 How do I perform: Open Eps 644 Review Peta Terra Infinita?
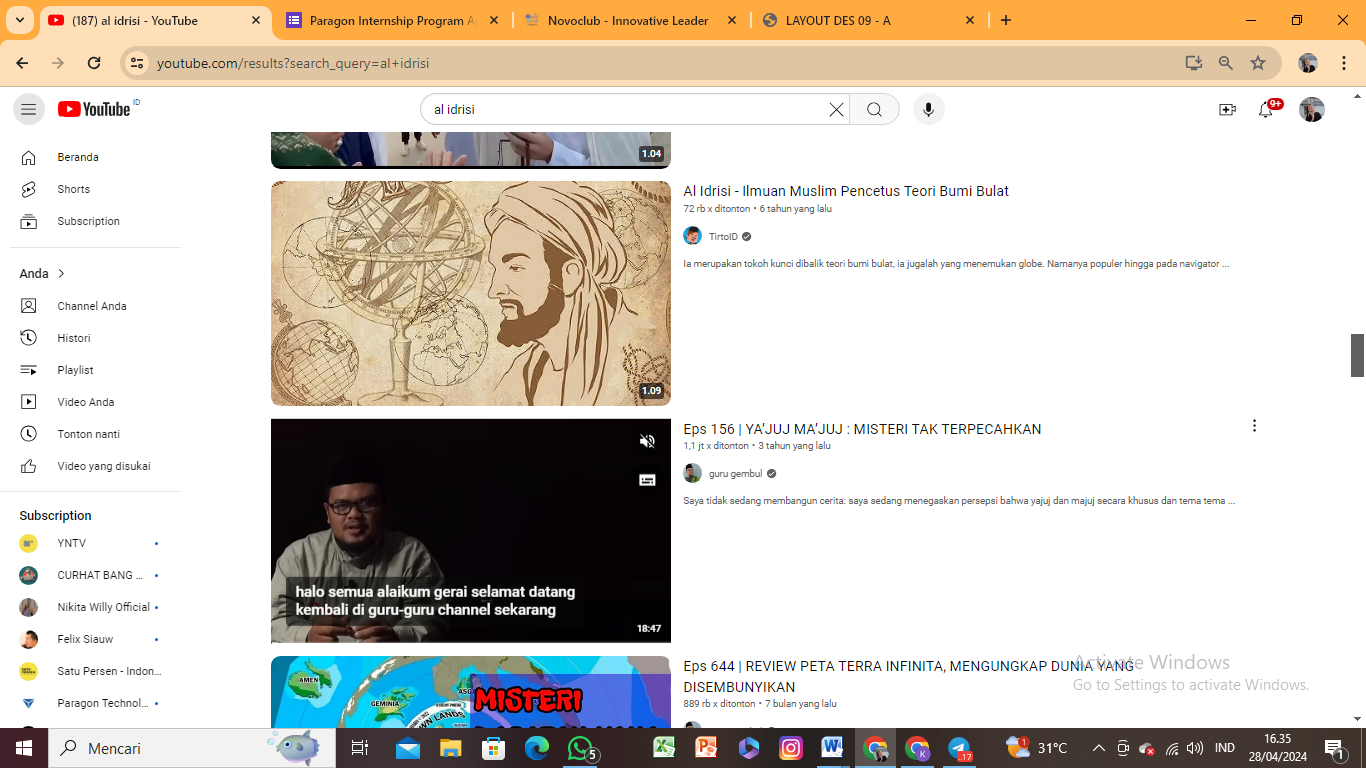908,676
